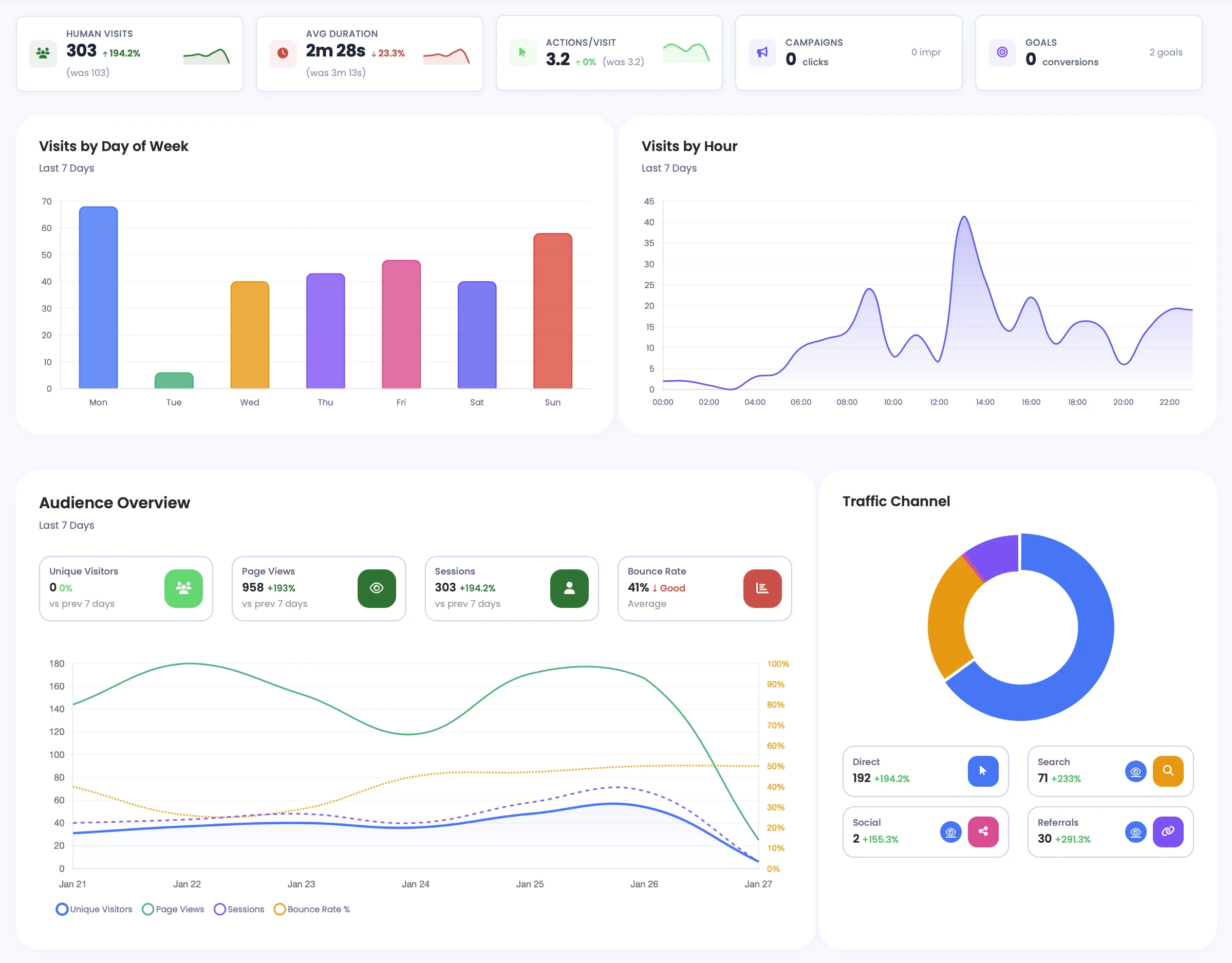Click the '0 impr' text
Image resolution: width=1232 pixels, height=963 pixels.
pos(926,52)
